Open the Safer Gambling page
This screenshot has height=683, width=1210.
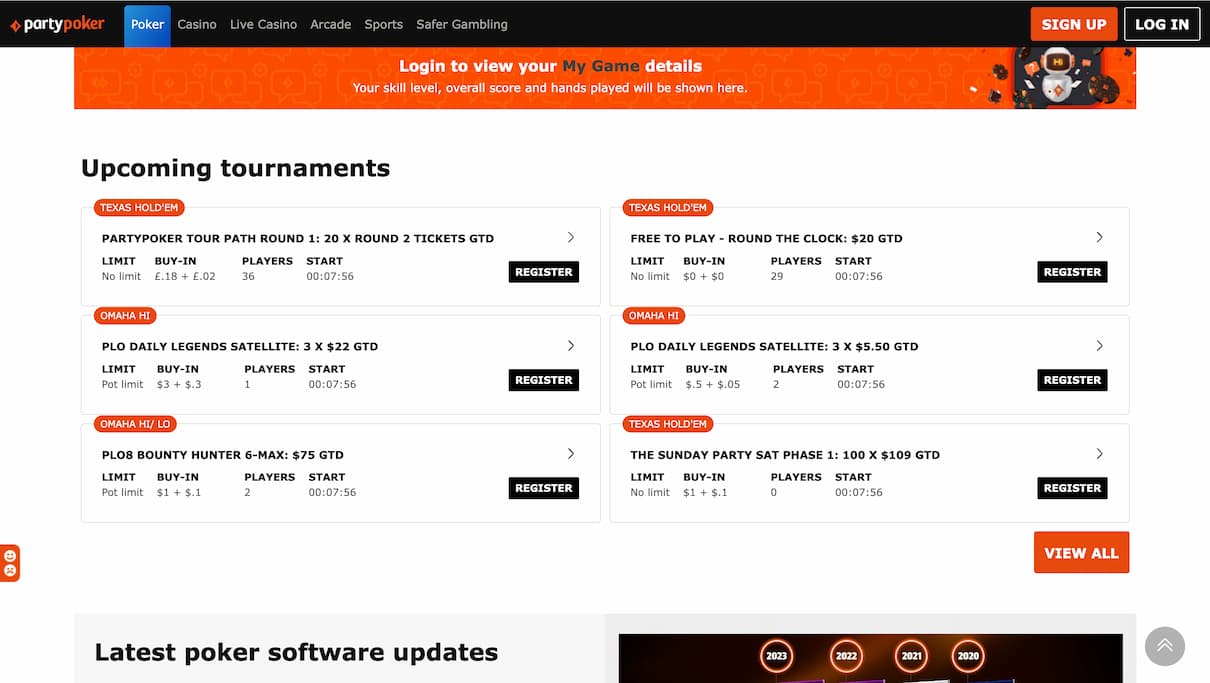(462, 24)
